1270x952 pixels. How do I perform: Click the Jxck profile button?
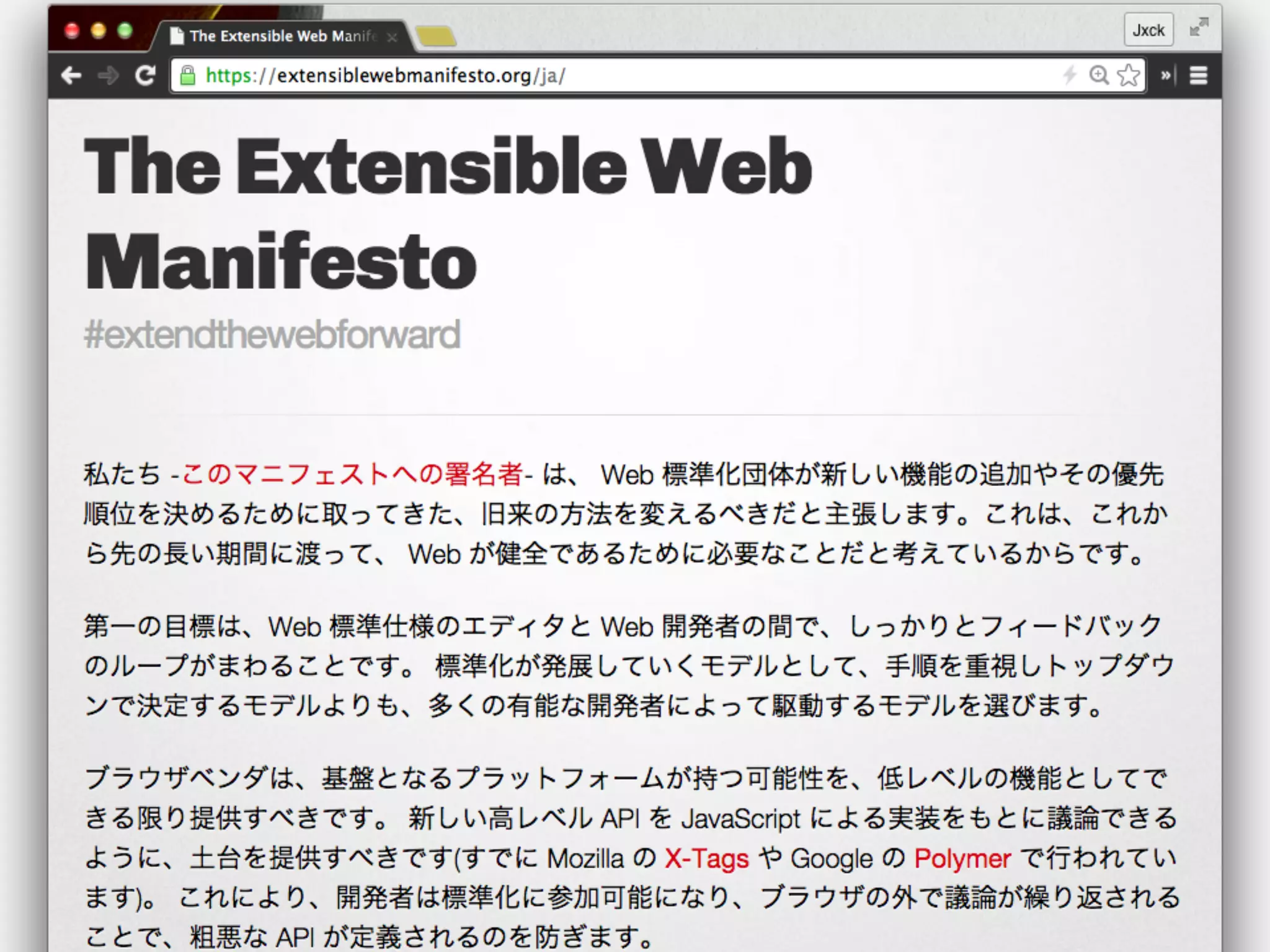tap(1148, 30)
